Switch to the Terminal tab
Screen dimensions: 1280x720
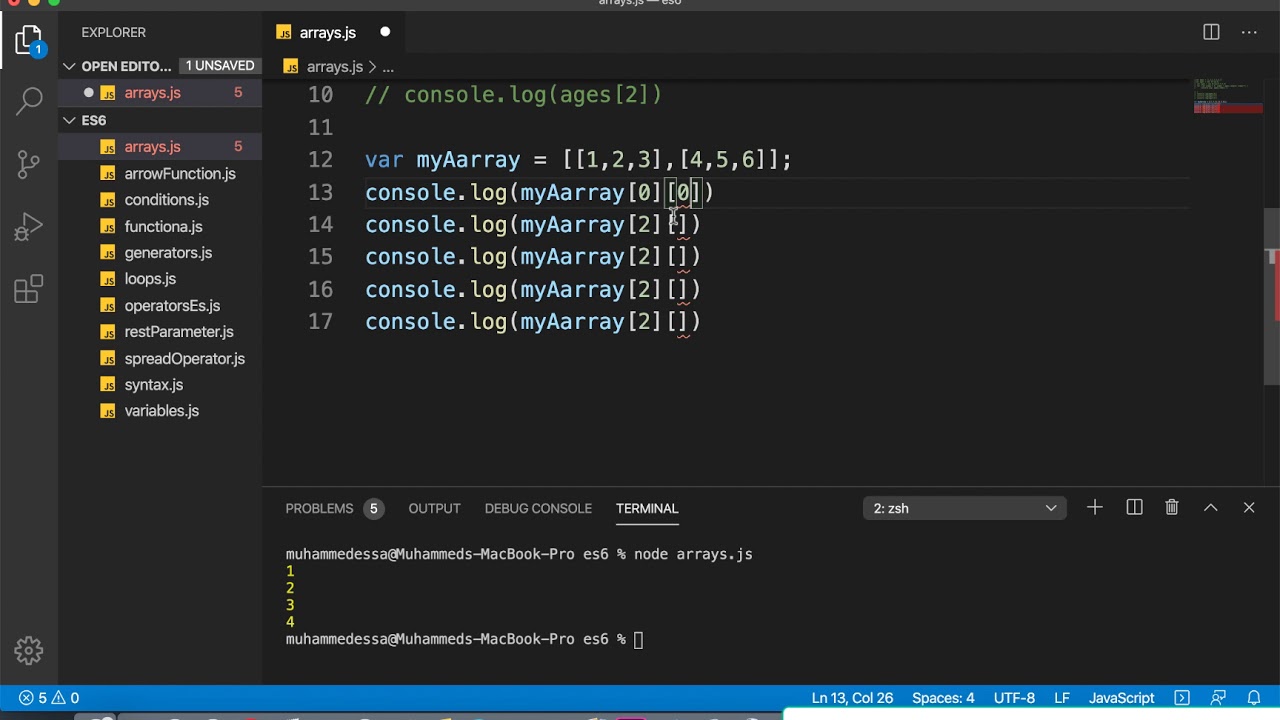(x=647, y=508)
